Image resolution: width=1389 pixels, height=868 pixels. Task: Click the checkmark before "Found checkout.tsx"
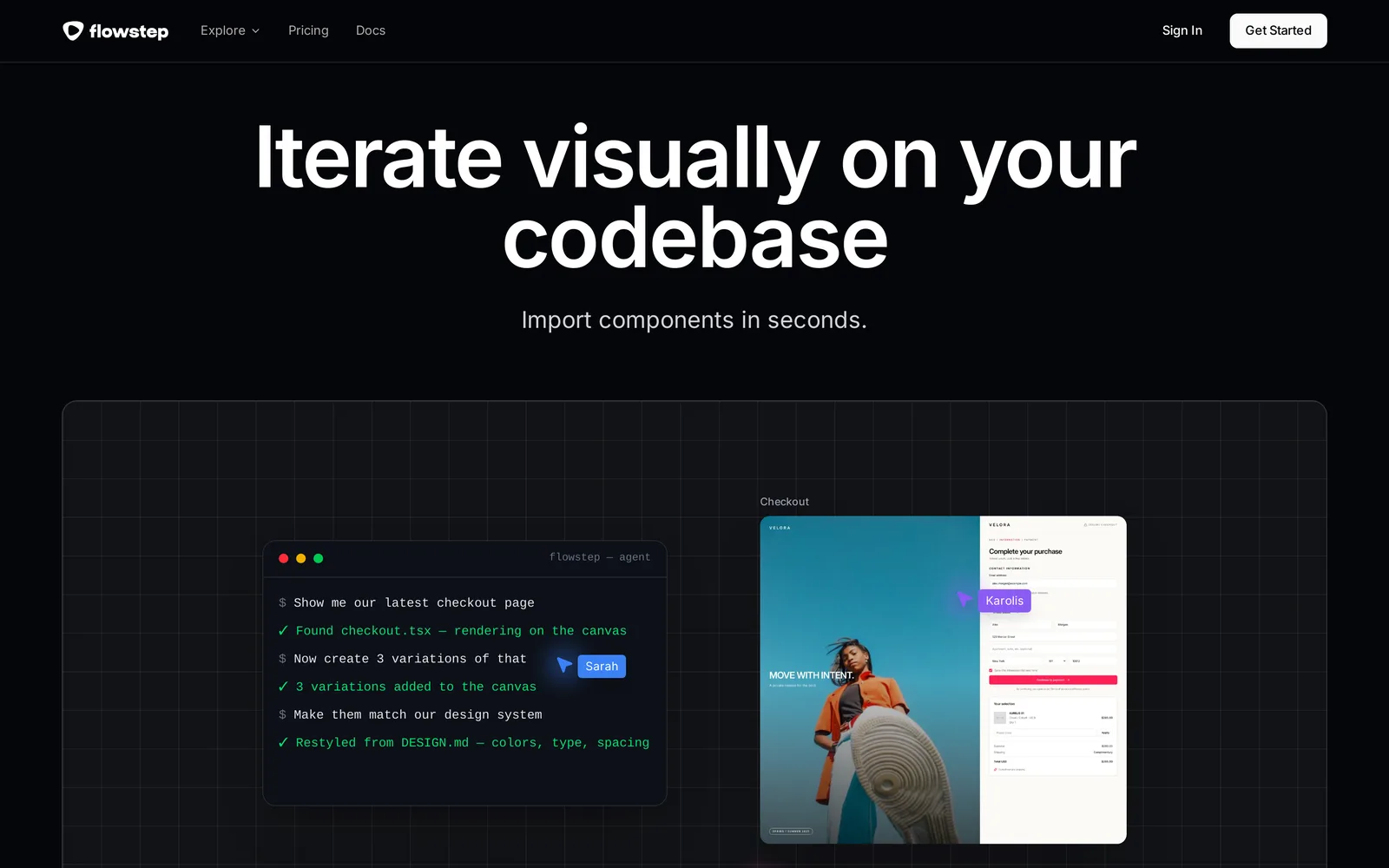click(283, 631)
